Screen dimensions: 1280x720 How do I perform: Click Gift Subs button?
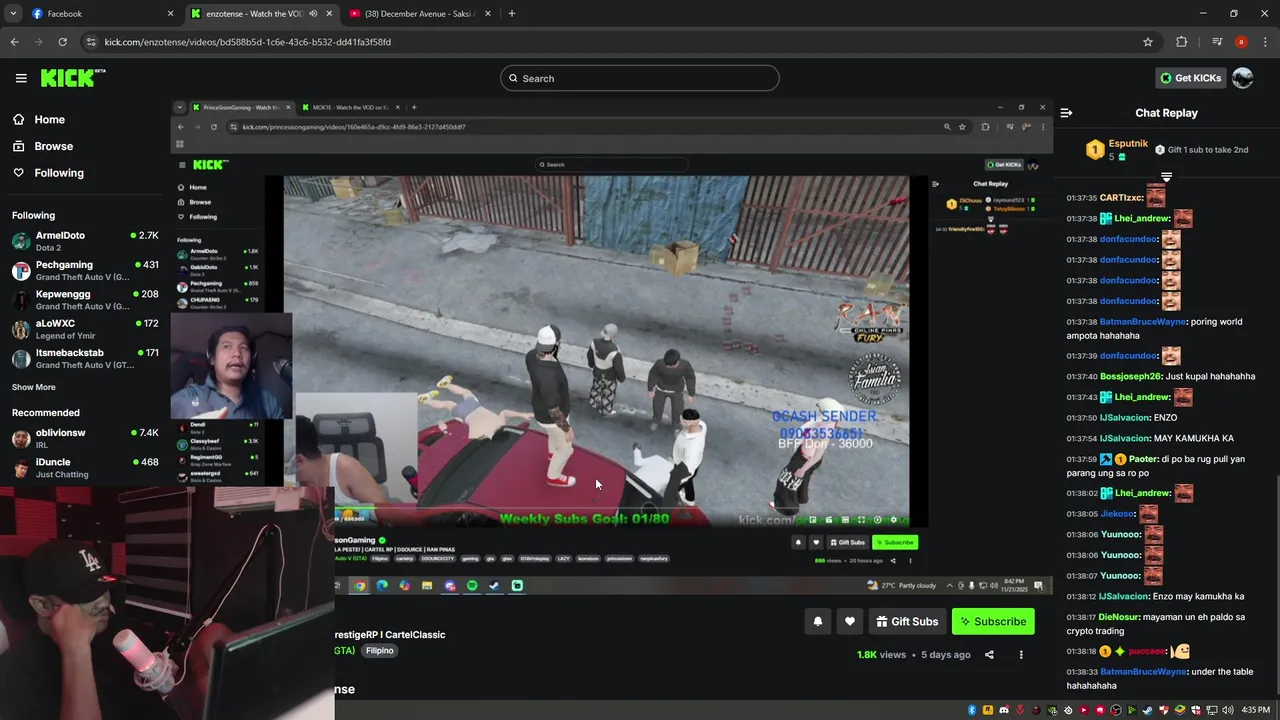907,621
